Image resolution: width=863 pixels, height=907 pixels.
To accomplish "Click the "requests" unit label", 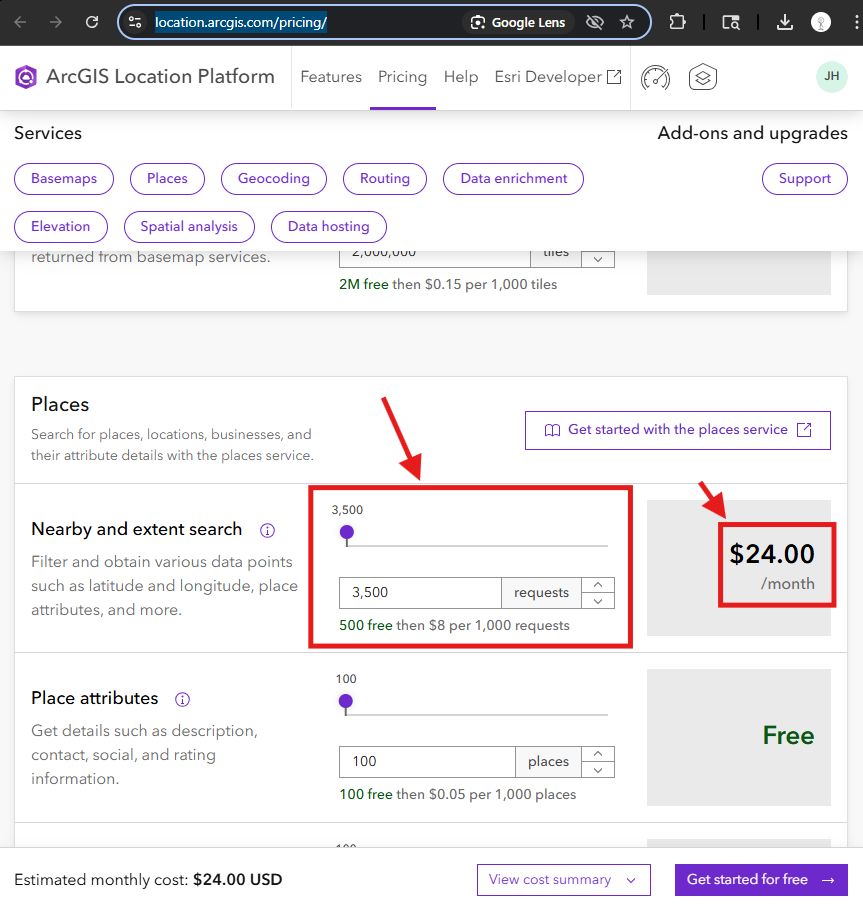I will 541,593.
